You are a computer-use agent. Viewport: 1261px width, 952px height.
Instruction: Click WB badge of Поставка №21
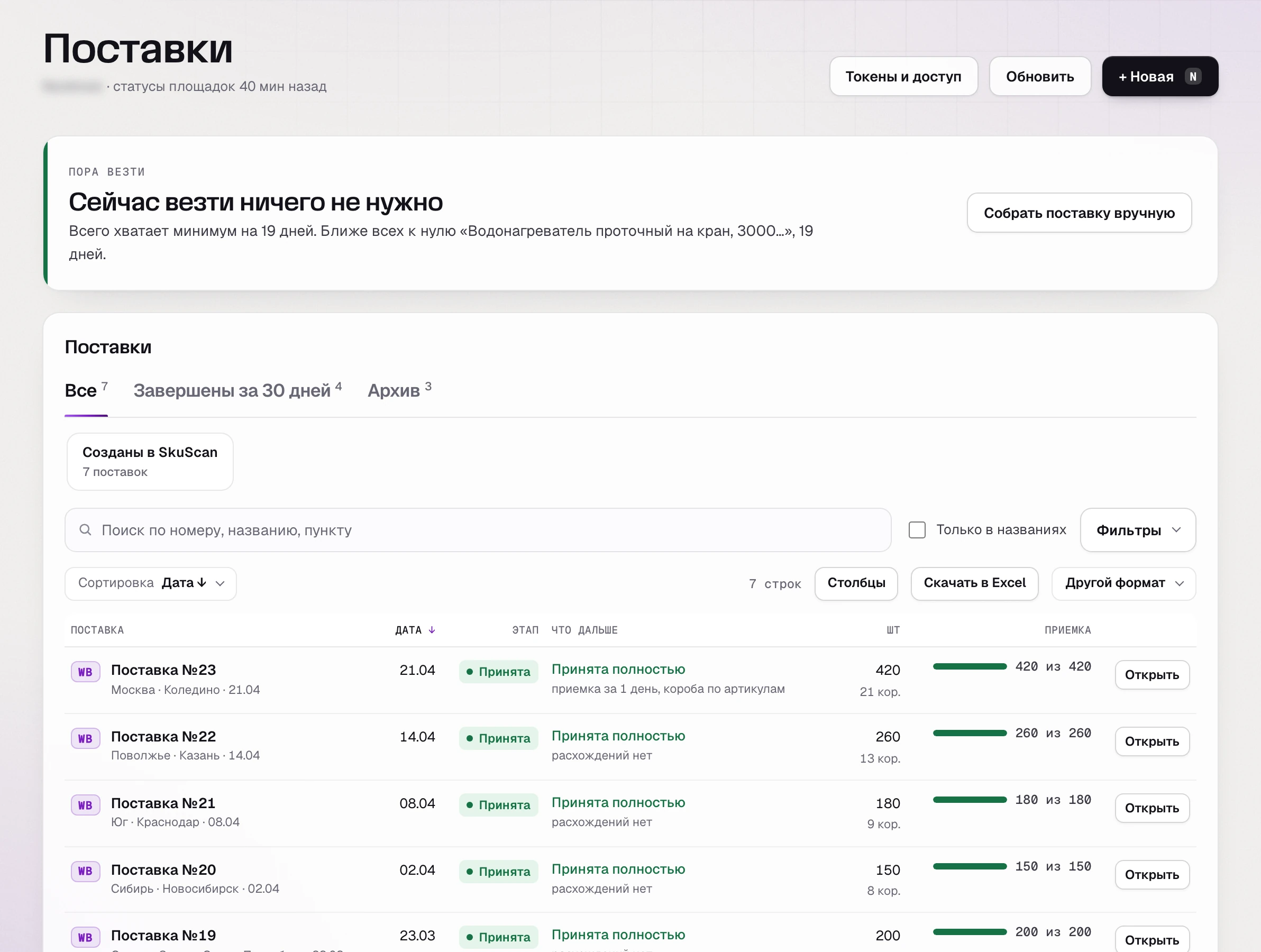(x=86, y=805)
